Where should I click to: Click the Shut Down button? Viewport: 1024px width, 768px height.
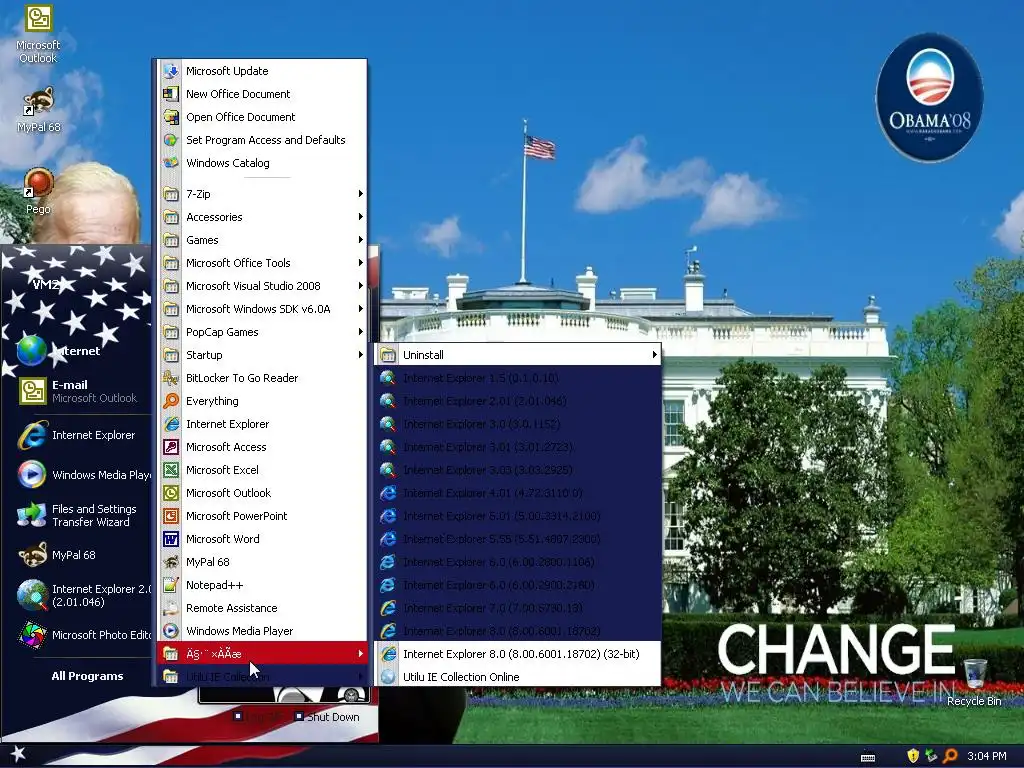tap(327, 717)
